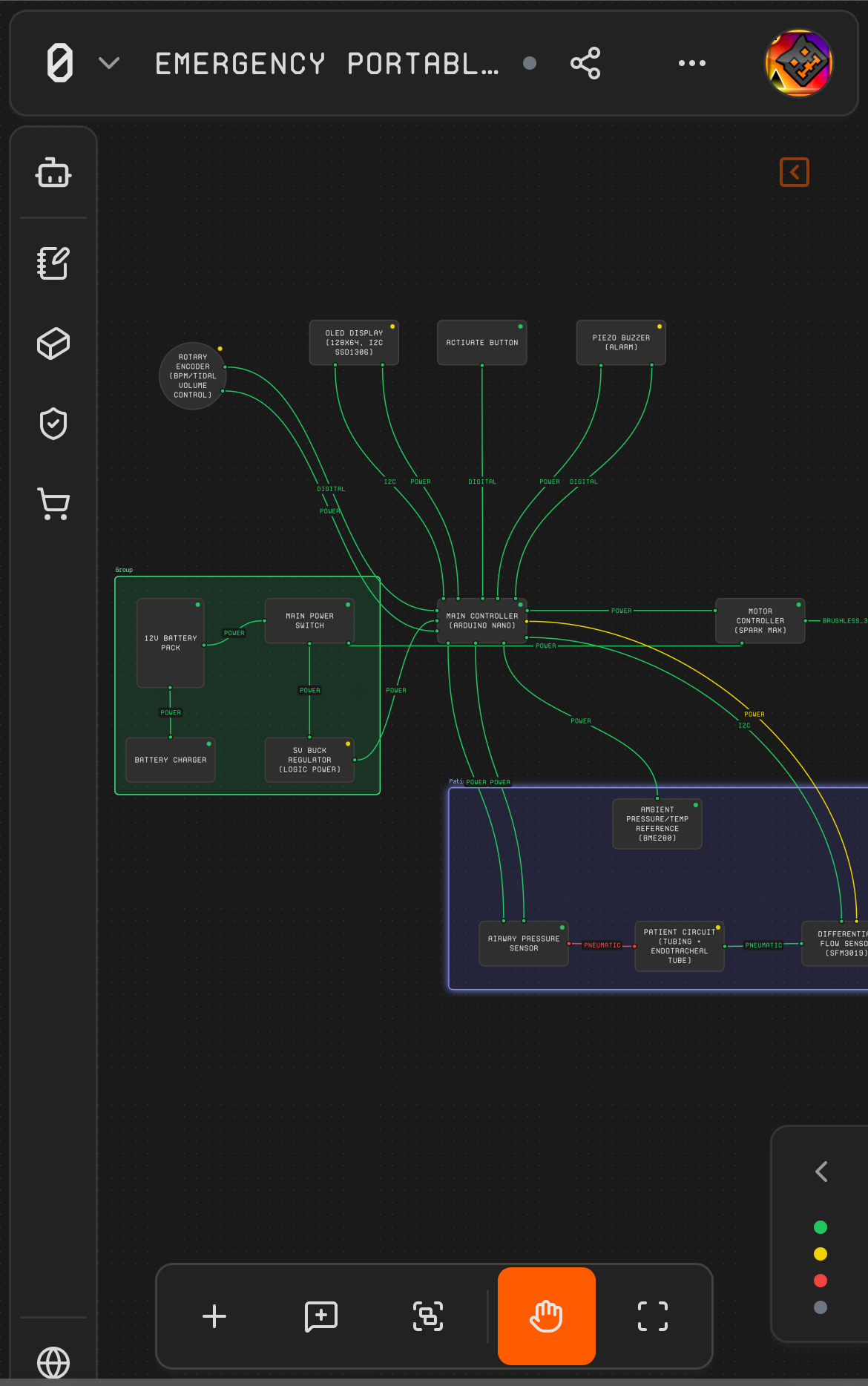The width and height of the screenshot is (868, 1386).
Task: Click POWER label toward Motor Controller
Action: pos(622,611)
